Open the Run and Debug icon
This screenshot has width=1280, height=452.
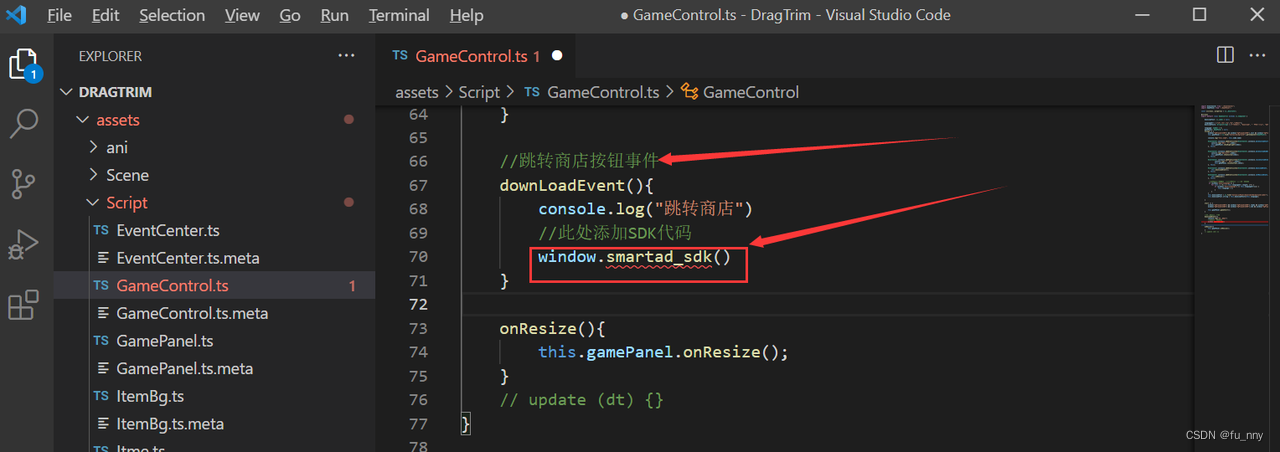tap(23, 244)
